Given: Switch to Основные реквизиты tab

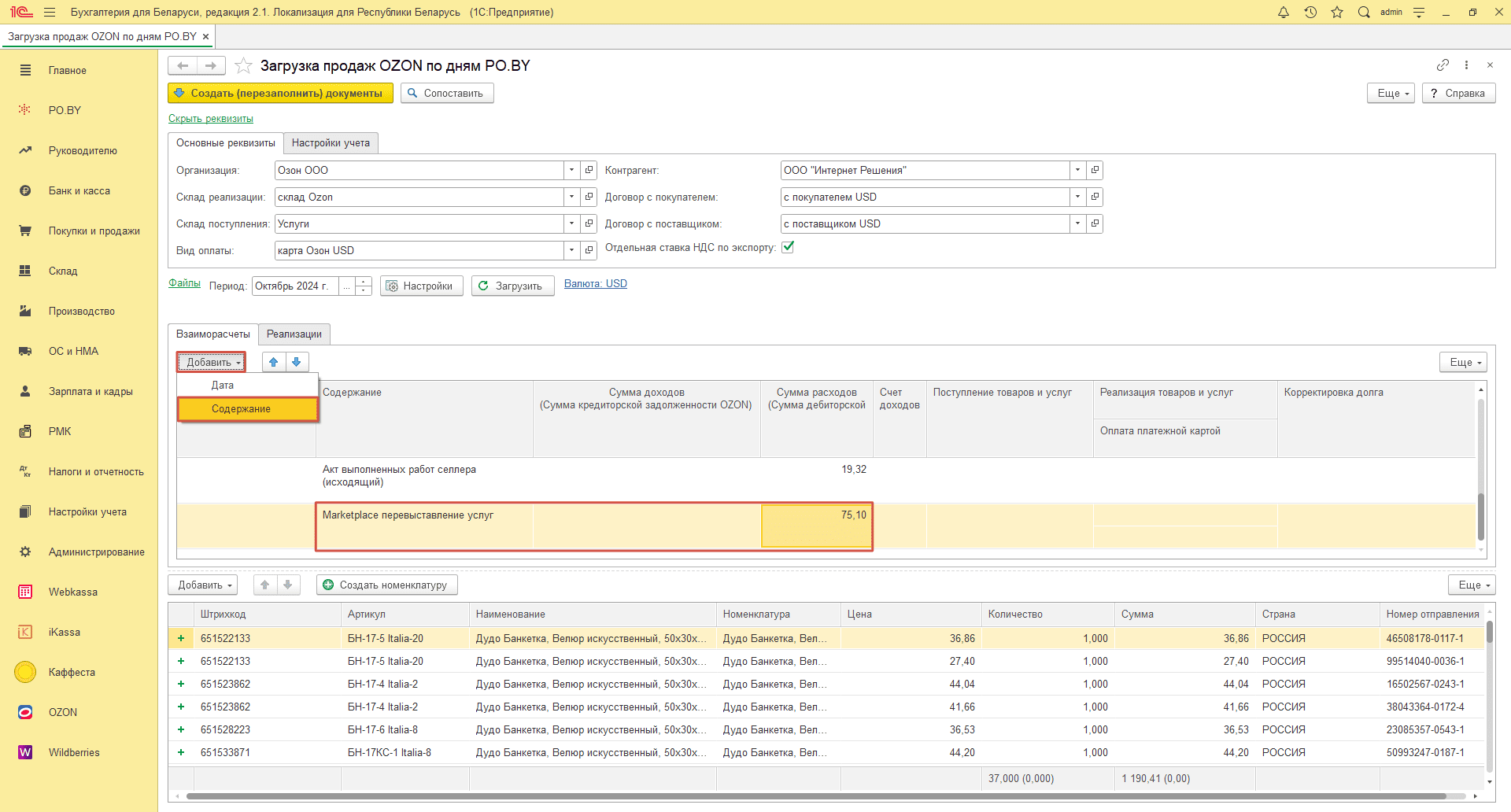Looking at the screenshot, I should (x=226, y=142).
